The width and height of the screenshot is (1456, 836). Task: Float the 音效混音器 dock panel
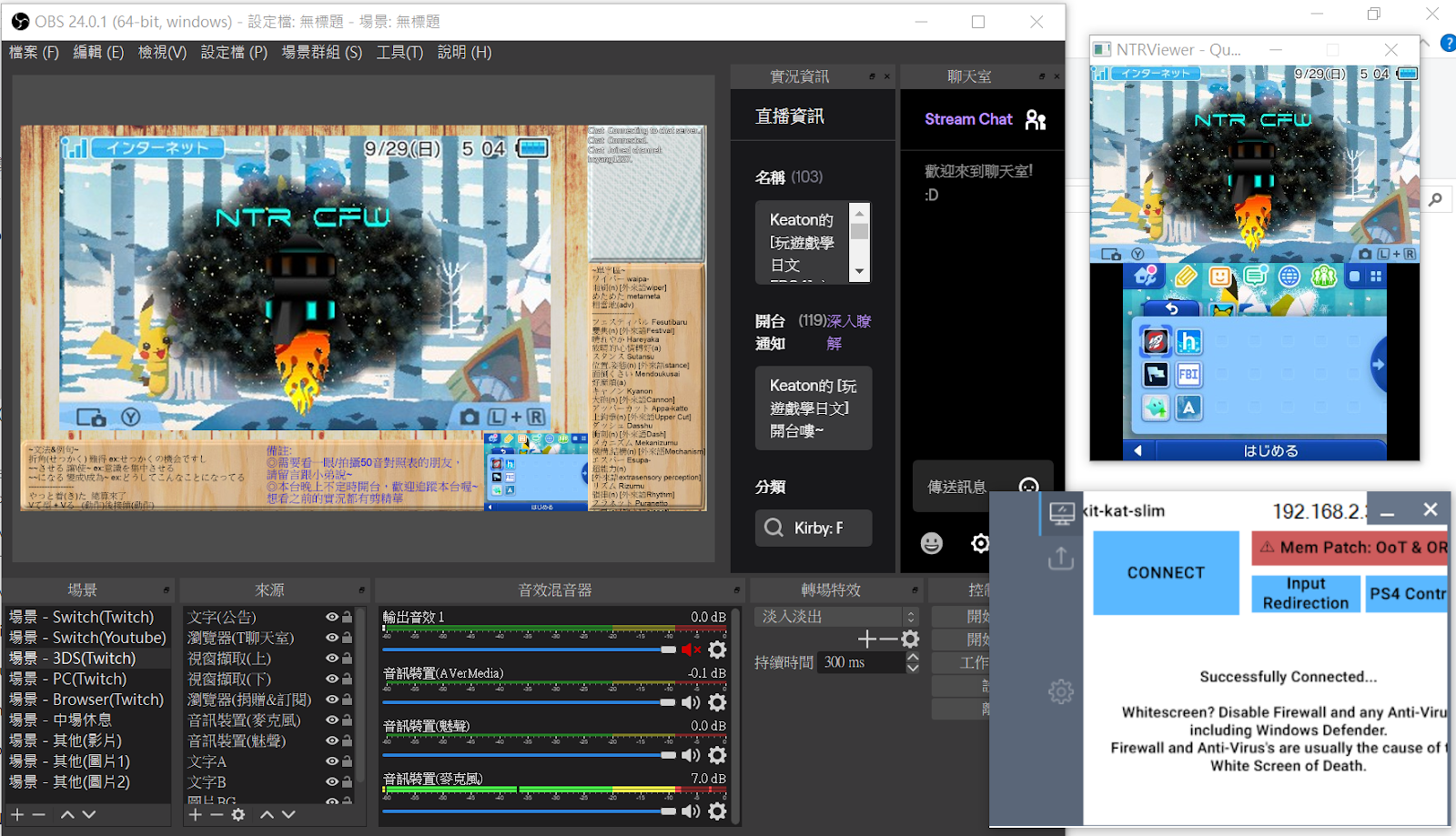737,590
